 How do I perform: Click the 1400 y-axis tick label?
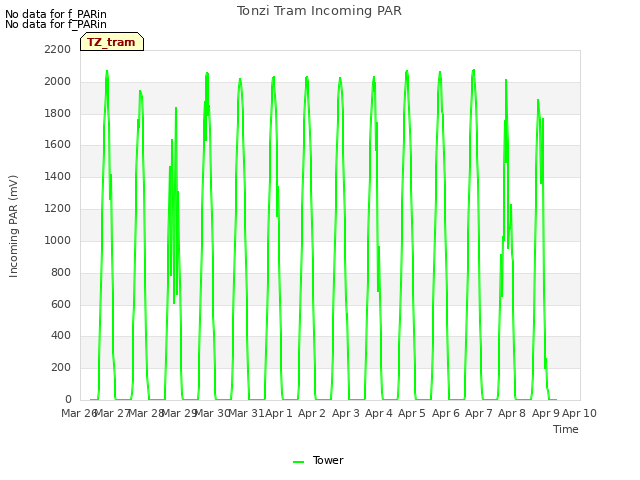pyautogui.click(x=58, y=177)
